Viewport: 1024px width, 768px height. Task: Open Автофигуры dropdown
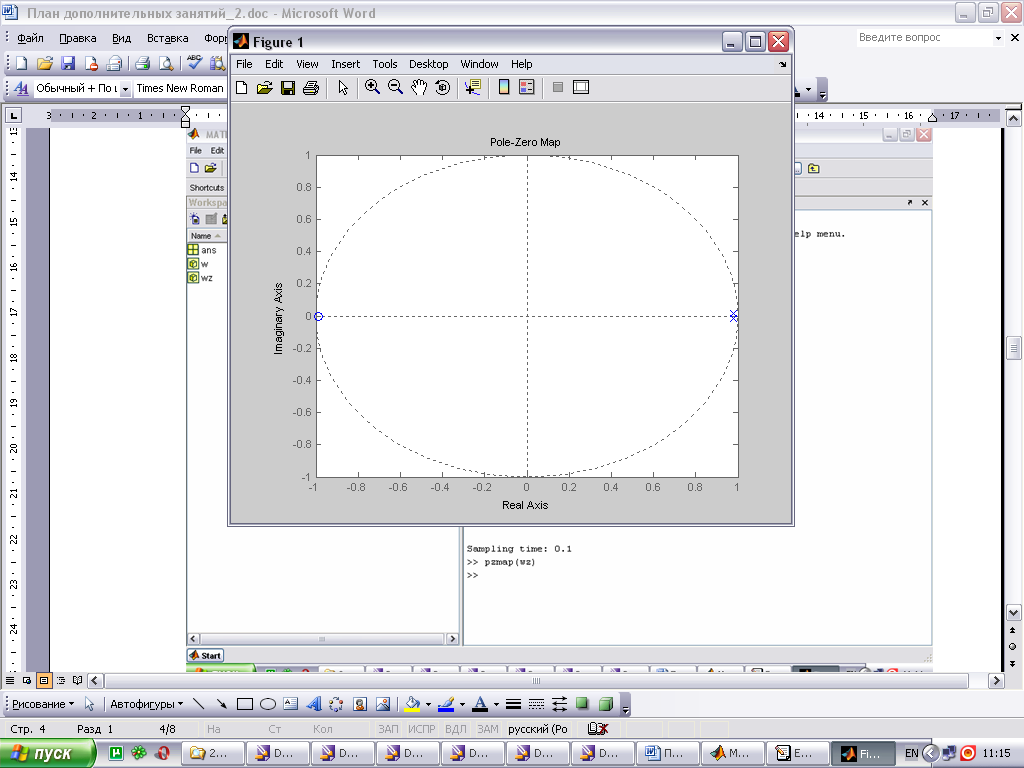(146, 704)
